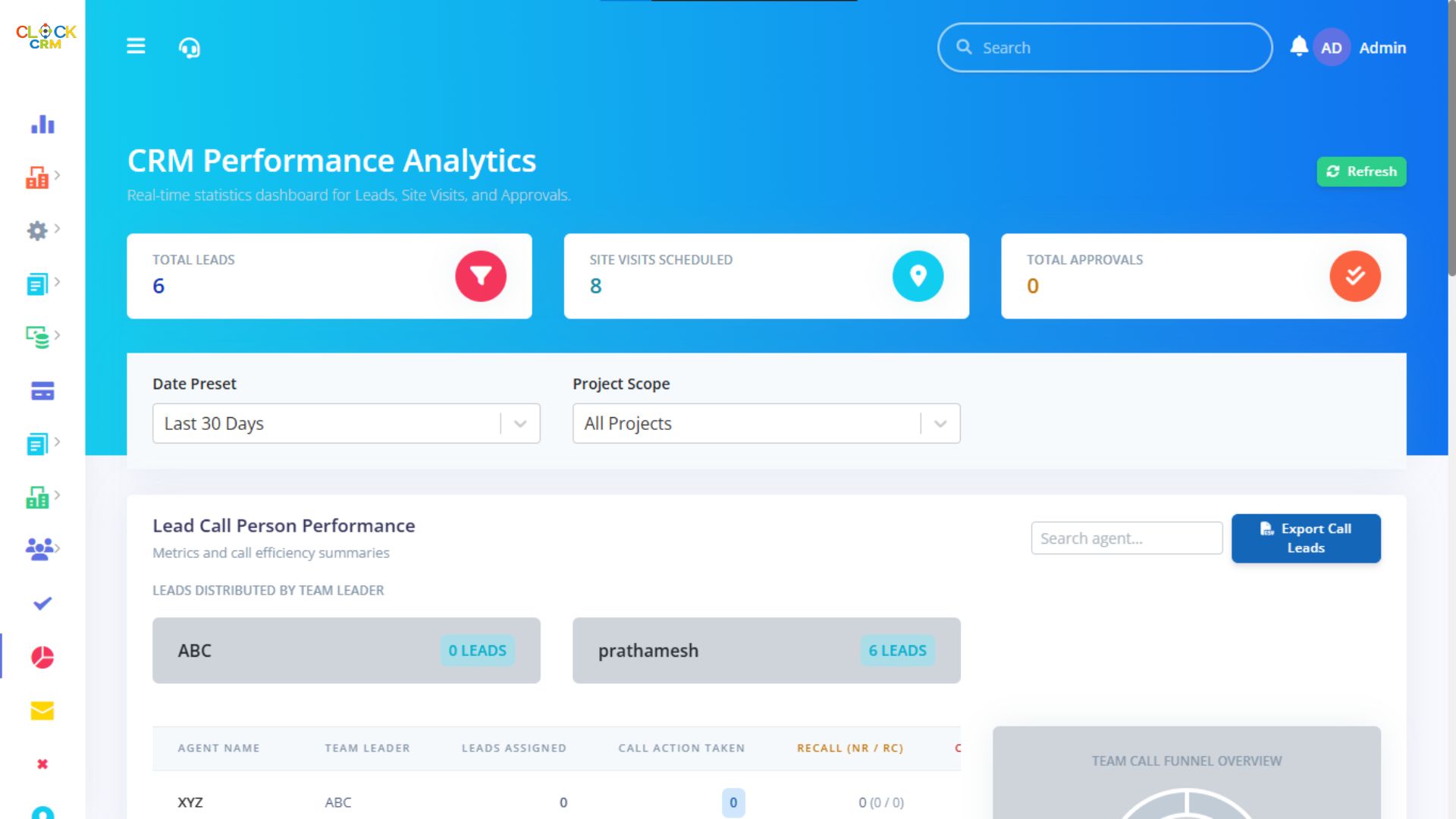Open the hamburger menu in the header
Viewport: 1456px width, 819px height.
(136, 46)
